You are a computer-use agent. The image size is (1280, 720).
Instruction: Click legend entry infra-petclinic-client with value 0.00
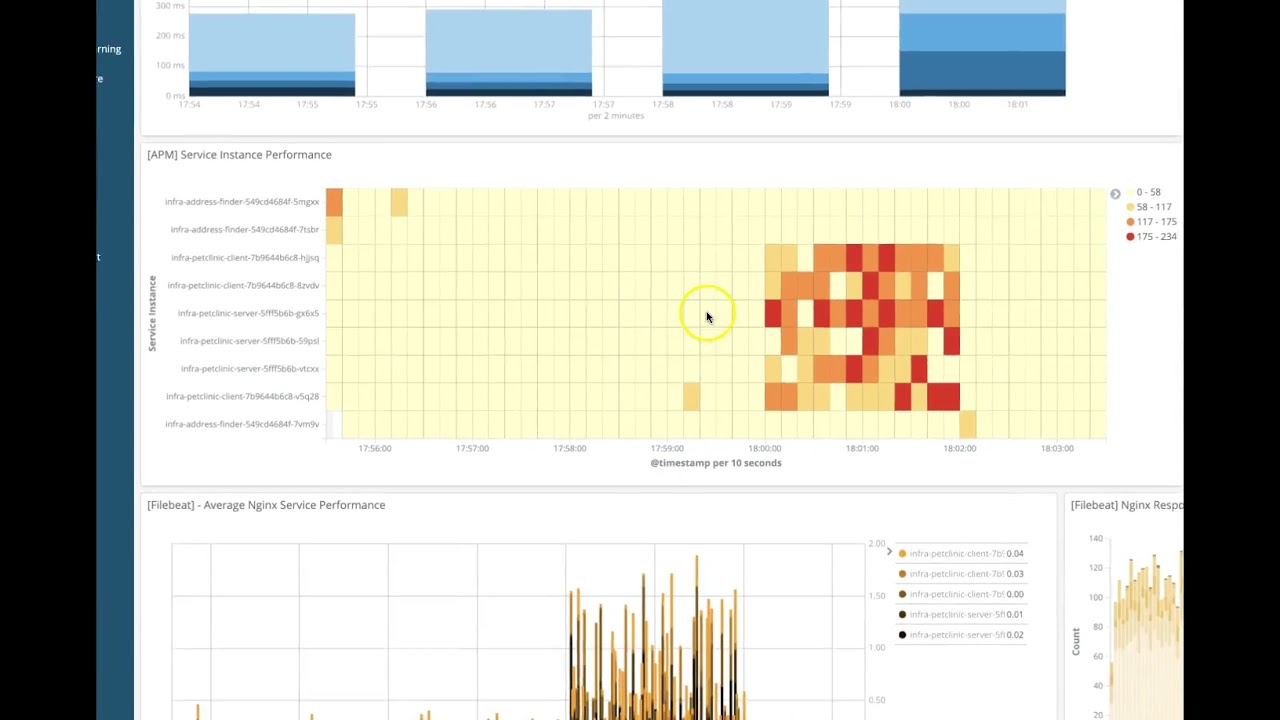[x=961, y=594]
